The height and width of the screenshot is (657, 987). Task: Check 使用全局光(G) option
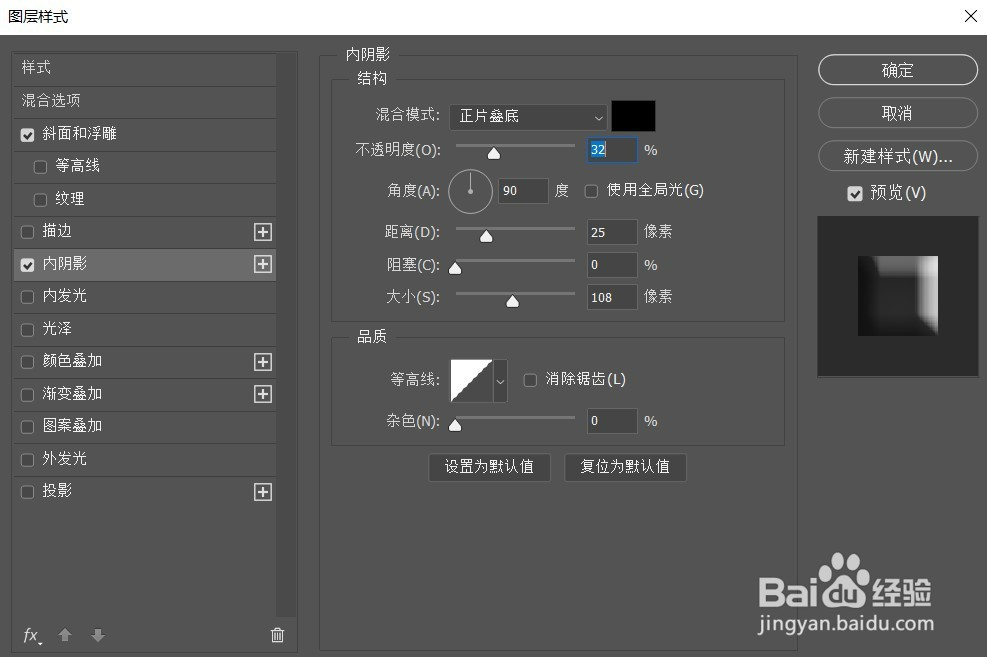(591, 191)
